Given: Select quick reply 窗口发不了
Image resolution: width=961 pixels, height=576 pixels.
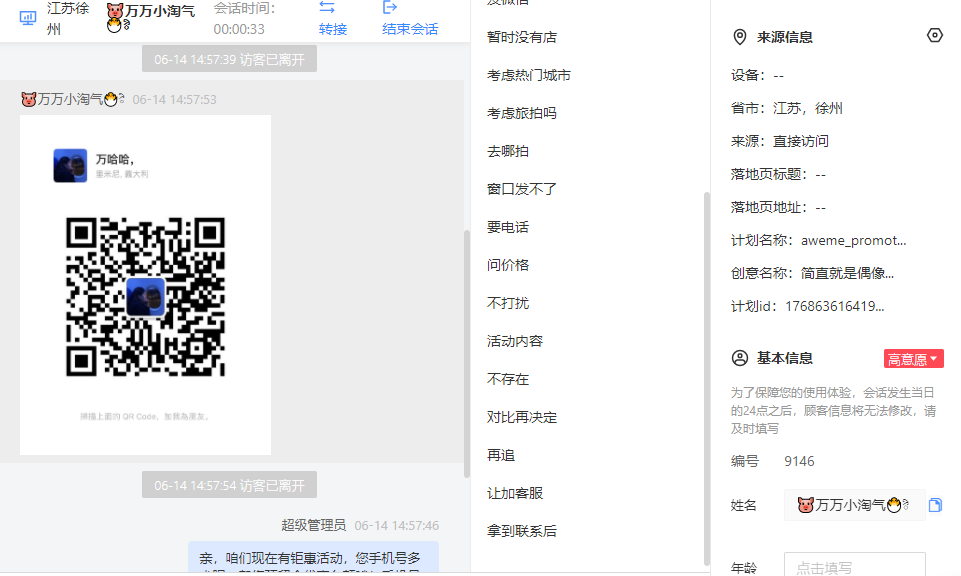Looking at the screenshot, I should 522,189.
